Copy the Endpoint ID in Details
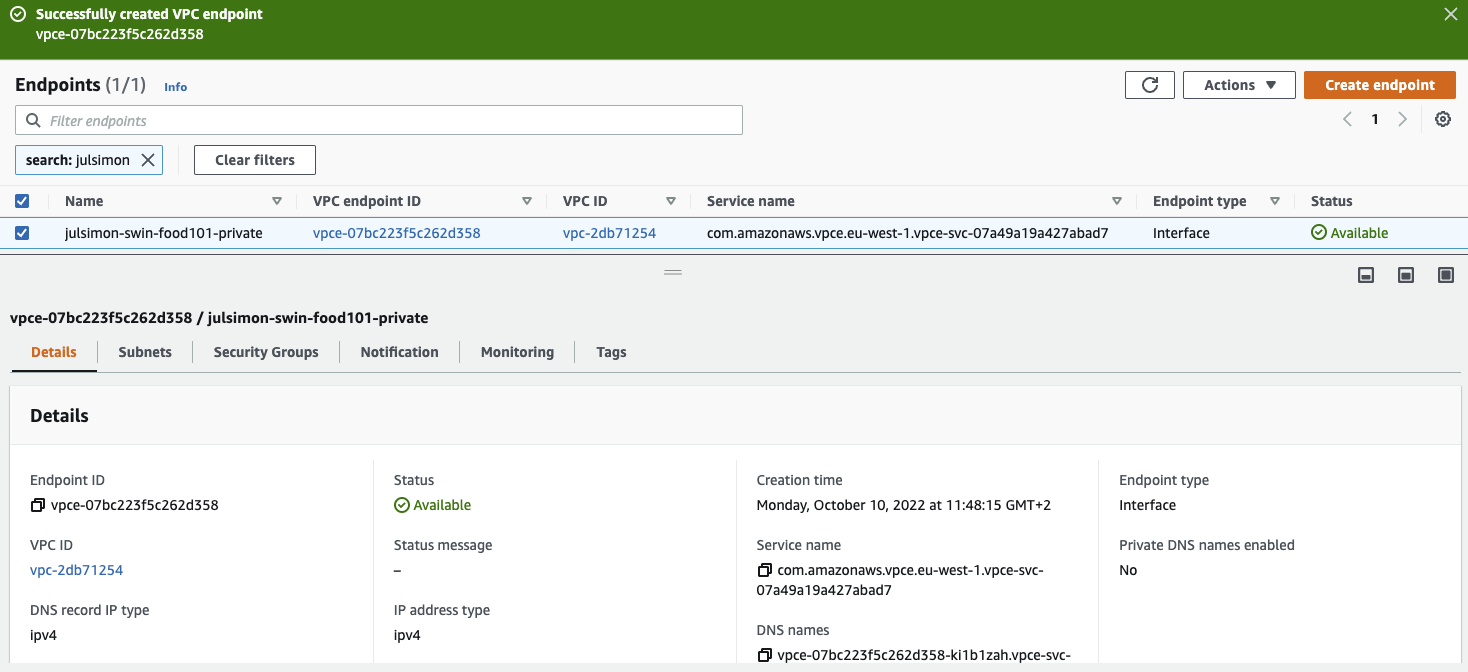The width and height of the screenshot is (1468, 672). click(x=38, y=505)
